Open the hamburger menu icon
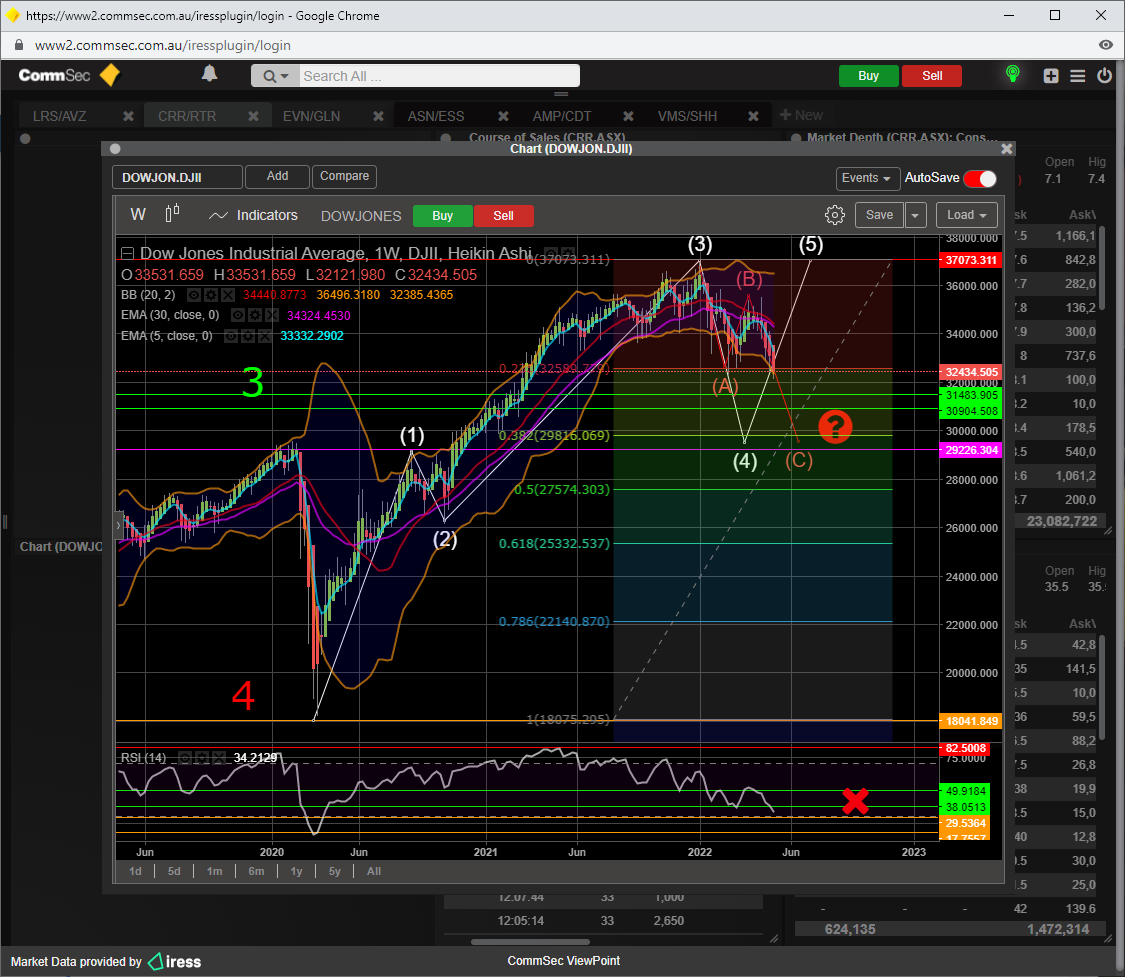Image resolution: width=1125 pixels, height=977 pixels. (x=1077, y=76)
